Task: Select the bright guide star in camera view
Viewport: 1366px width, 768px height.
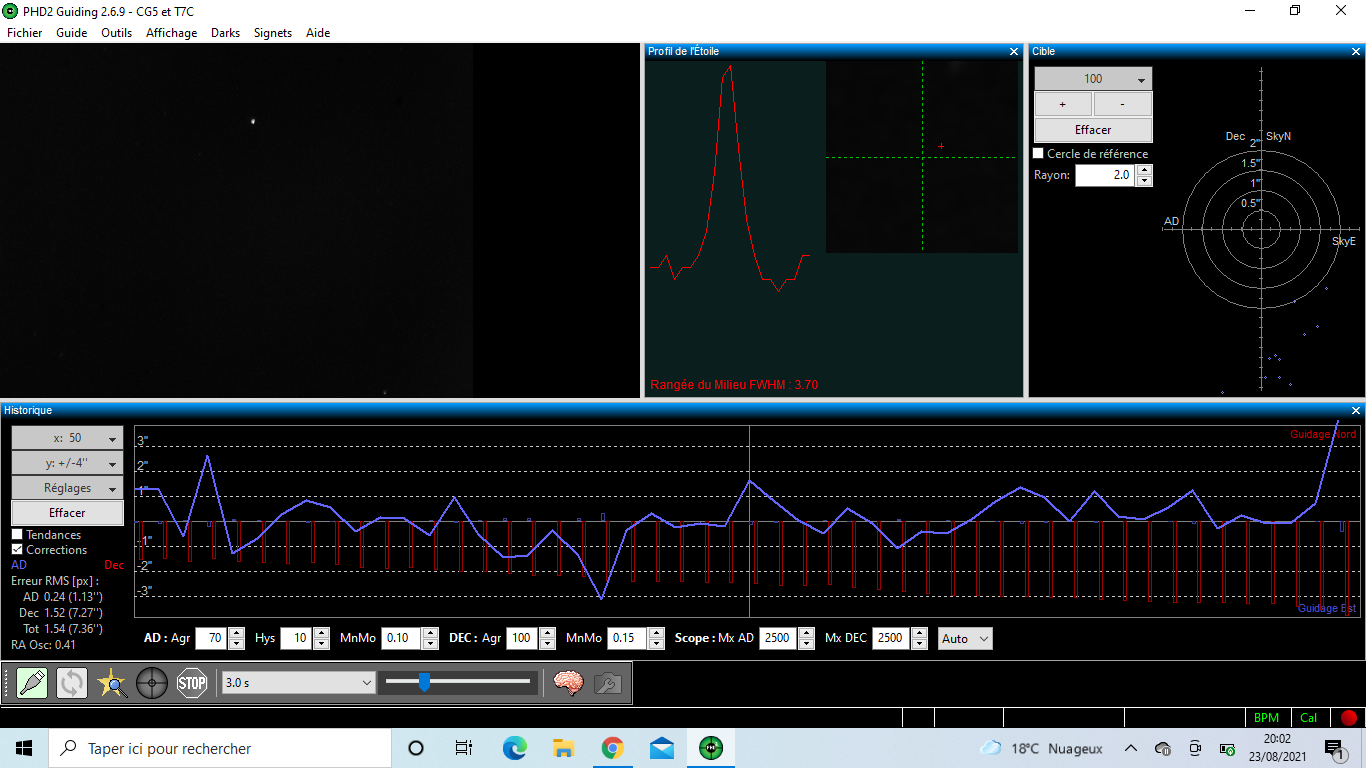Action: (253, 122)
